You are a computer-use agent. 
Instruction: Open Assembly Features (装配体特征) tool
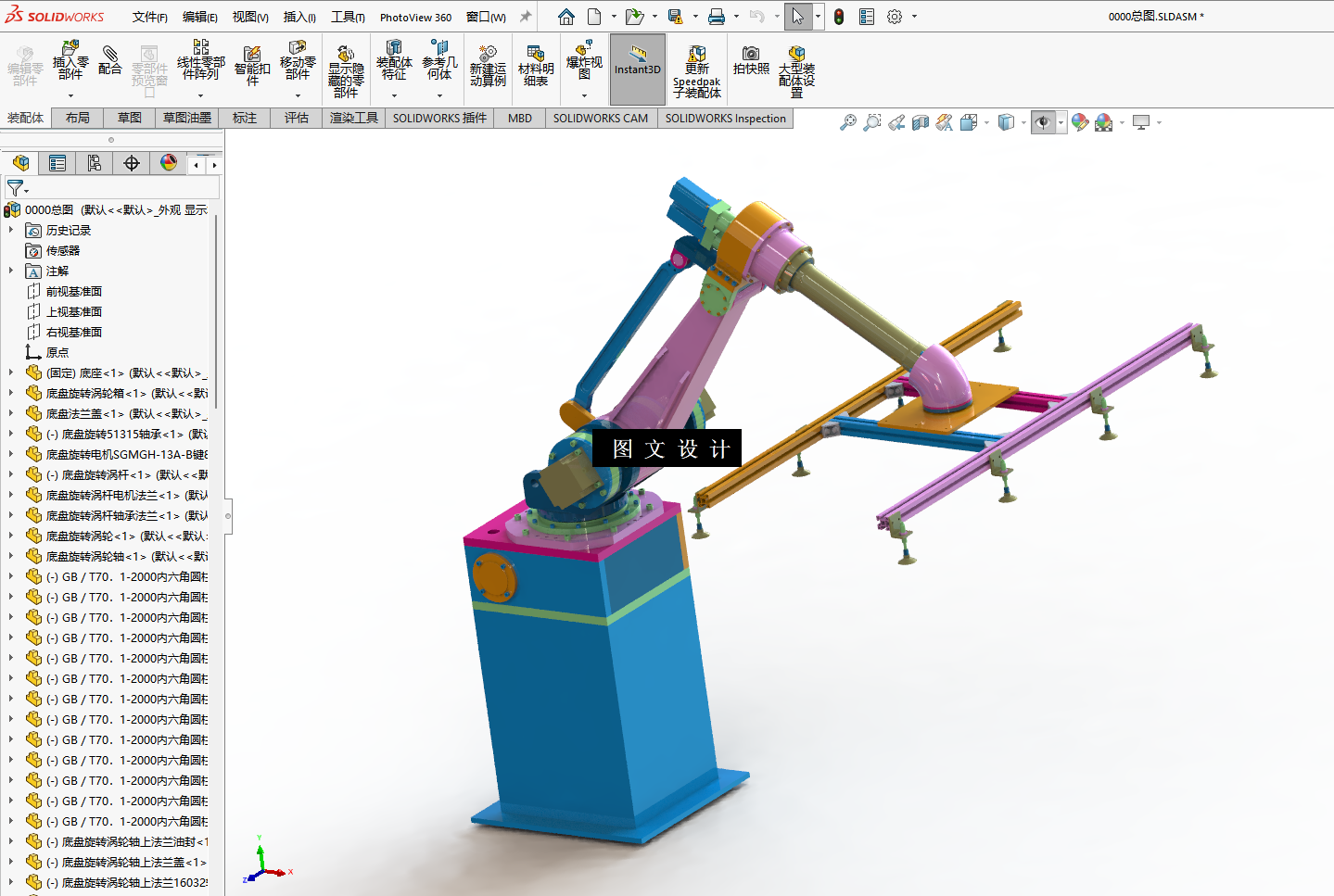click(x=394, y=60)
